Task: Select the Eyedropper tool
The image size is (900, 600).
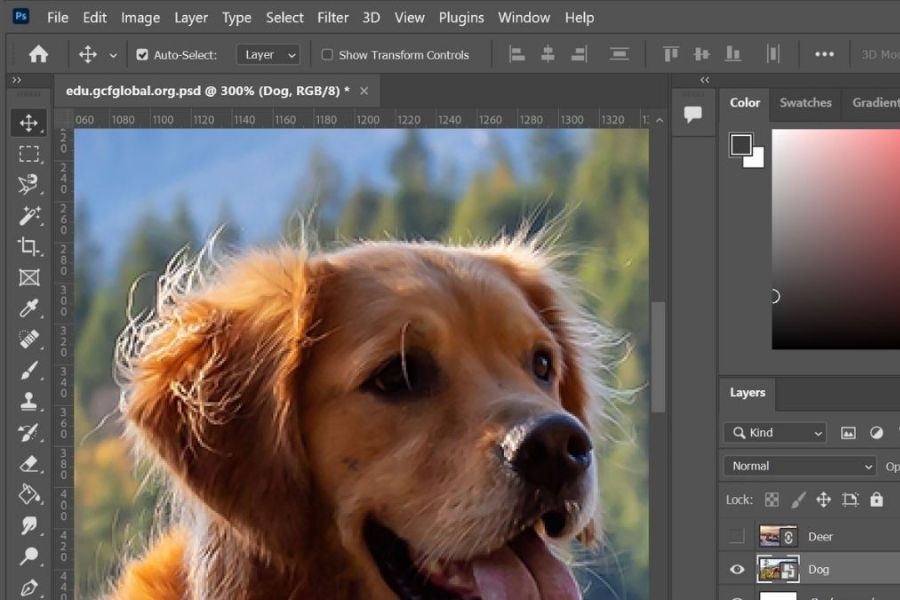Action: pos(29,309)
